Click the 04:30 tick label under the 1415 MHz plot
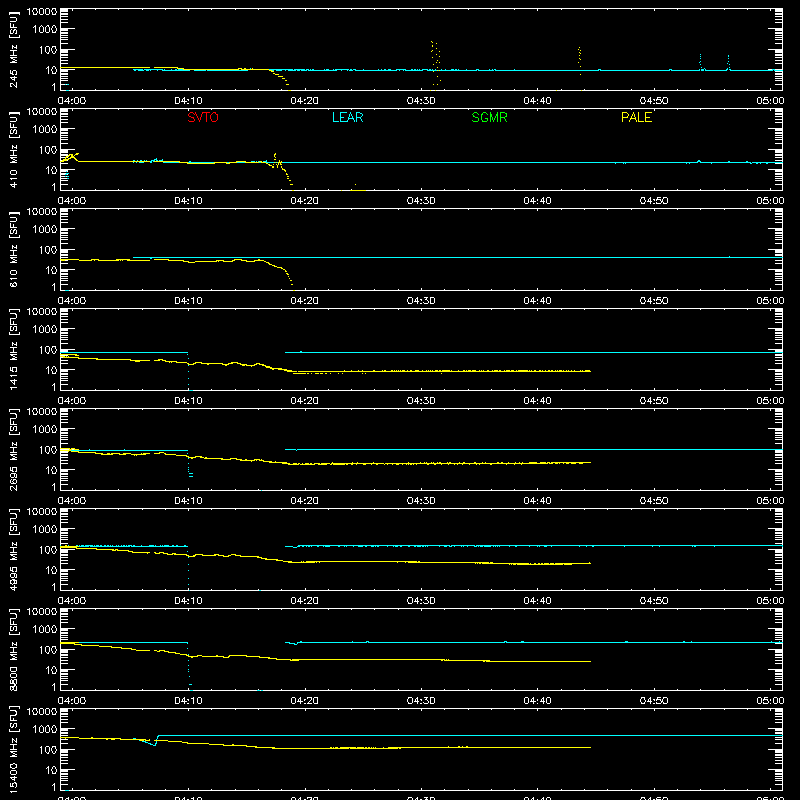The height and width of the screenshot is (800, 800). click(x=421, y=401)
